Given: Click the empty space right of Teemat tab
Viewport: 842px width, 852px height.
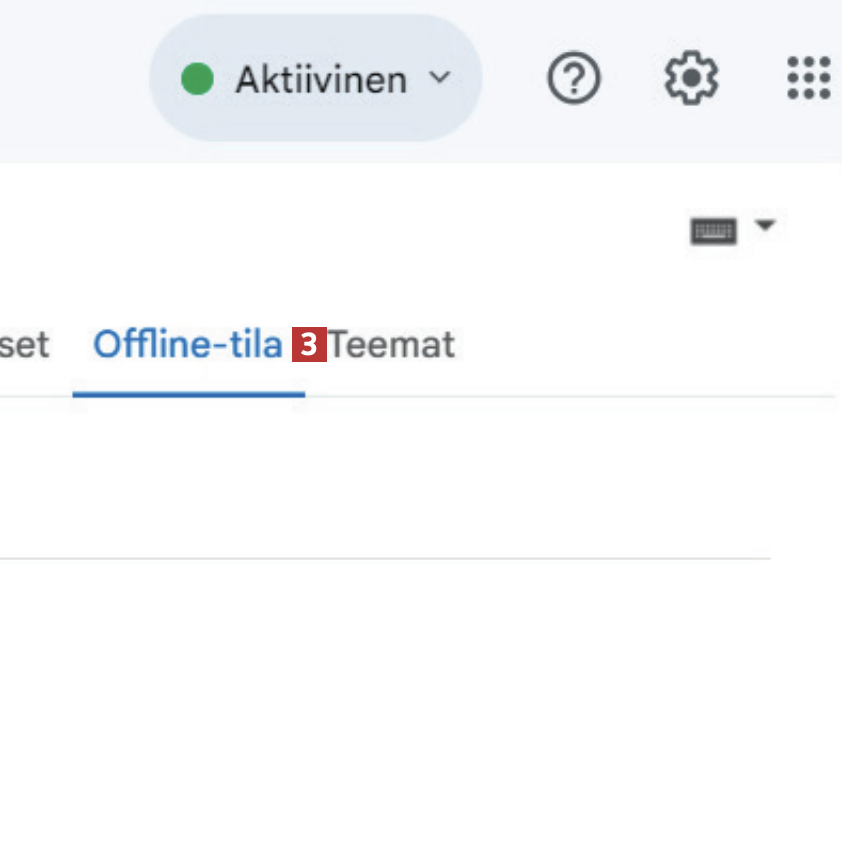Looking at the screenshot, I should coord(640,345).
